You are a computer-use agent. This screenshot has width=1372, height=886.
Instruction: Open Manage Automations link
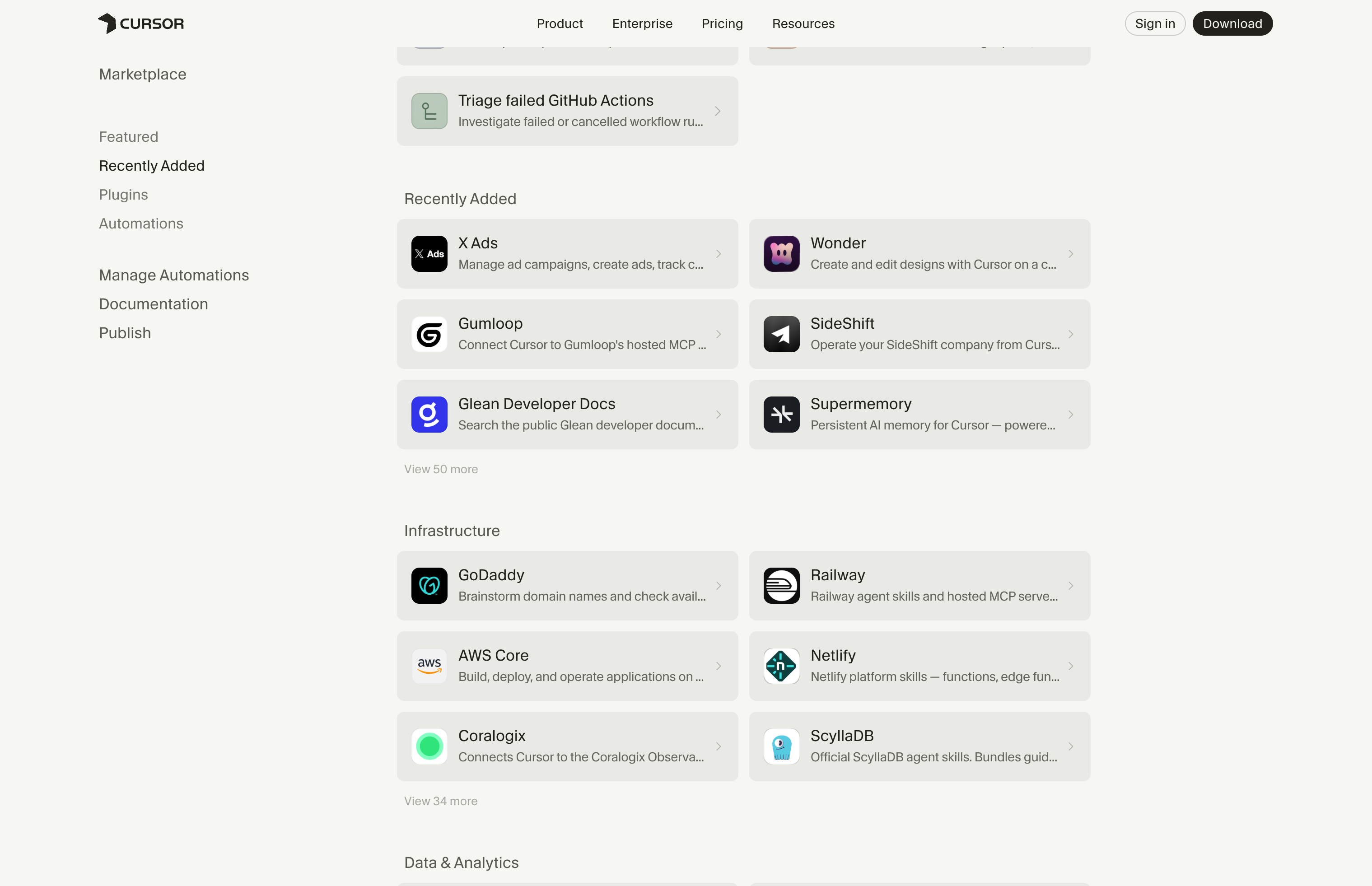[x=174, y=275]
